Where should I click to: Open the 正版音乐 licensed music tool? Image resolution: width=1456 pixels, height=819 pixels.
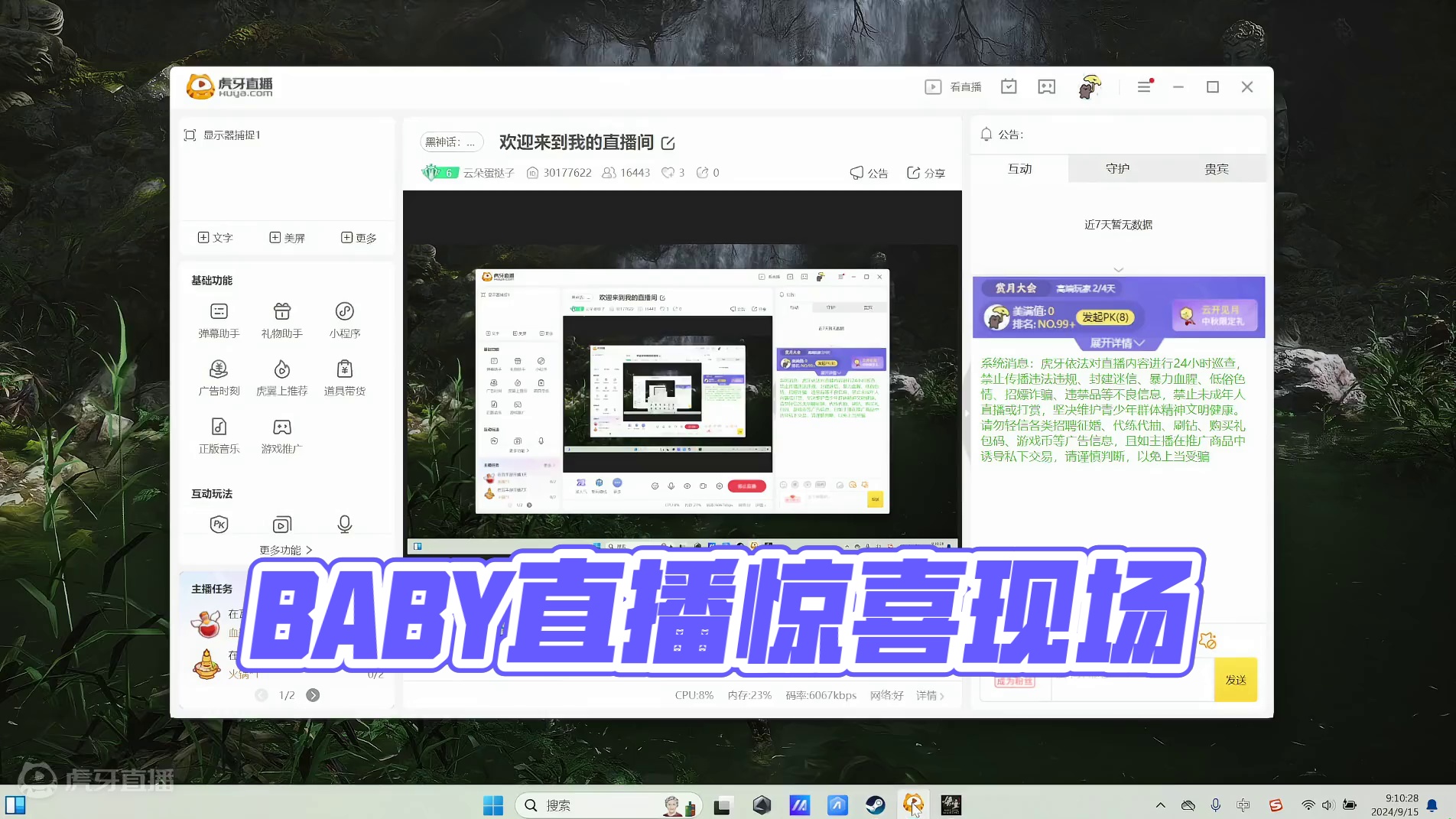[x=219, y=435]
